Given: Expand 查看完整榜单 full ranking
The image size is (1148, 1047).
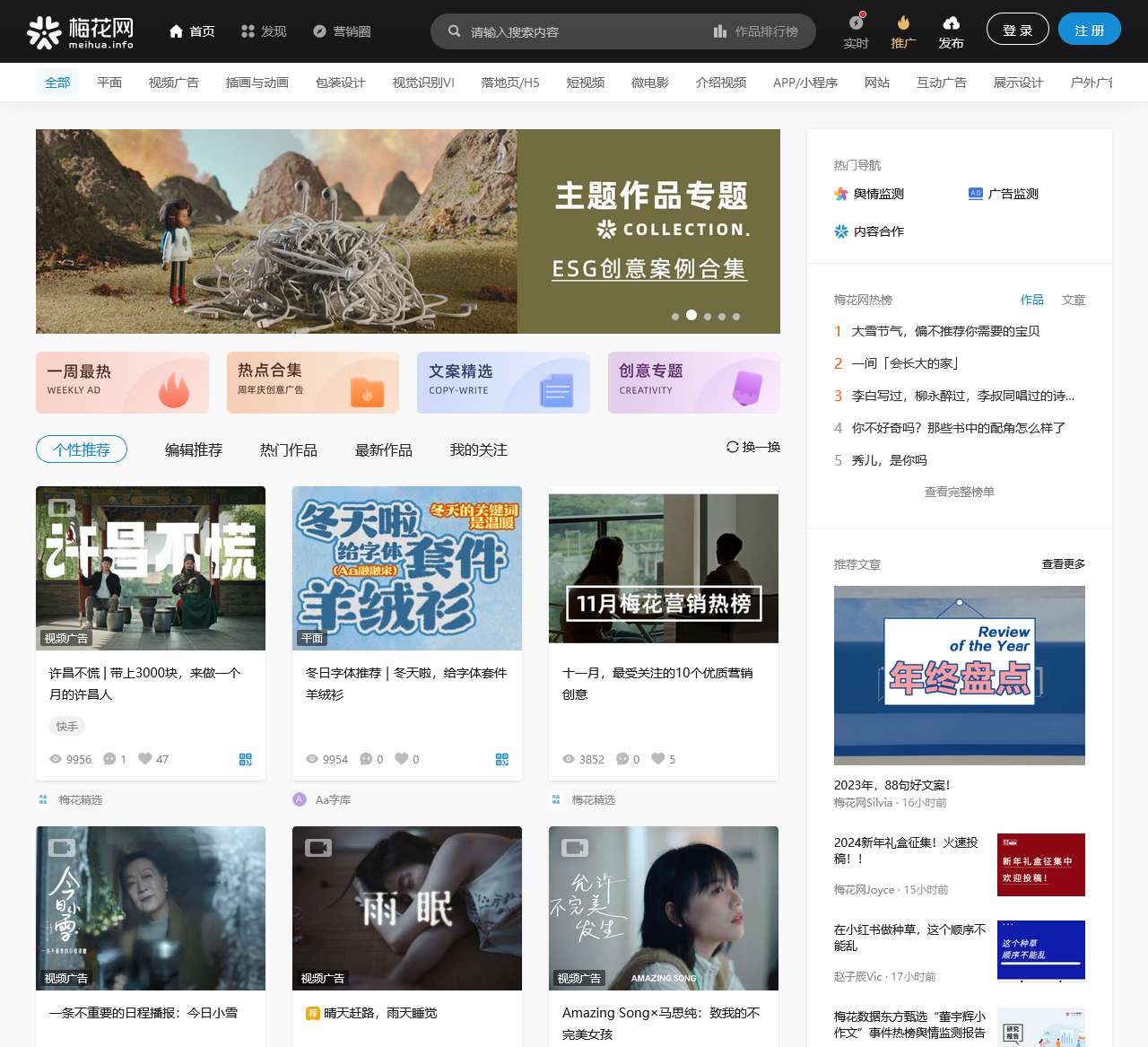Looking at the screenshot, I should pyautogui.click(x=959, y=492).
